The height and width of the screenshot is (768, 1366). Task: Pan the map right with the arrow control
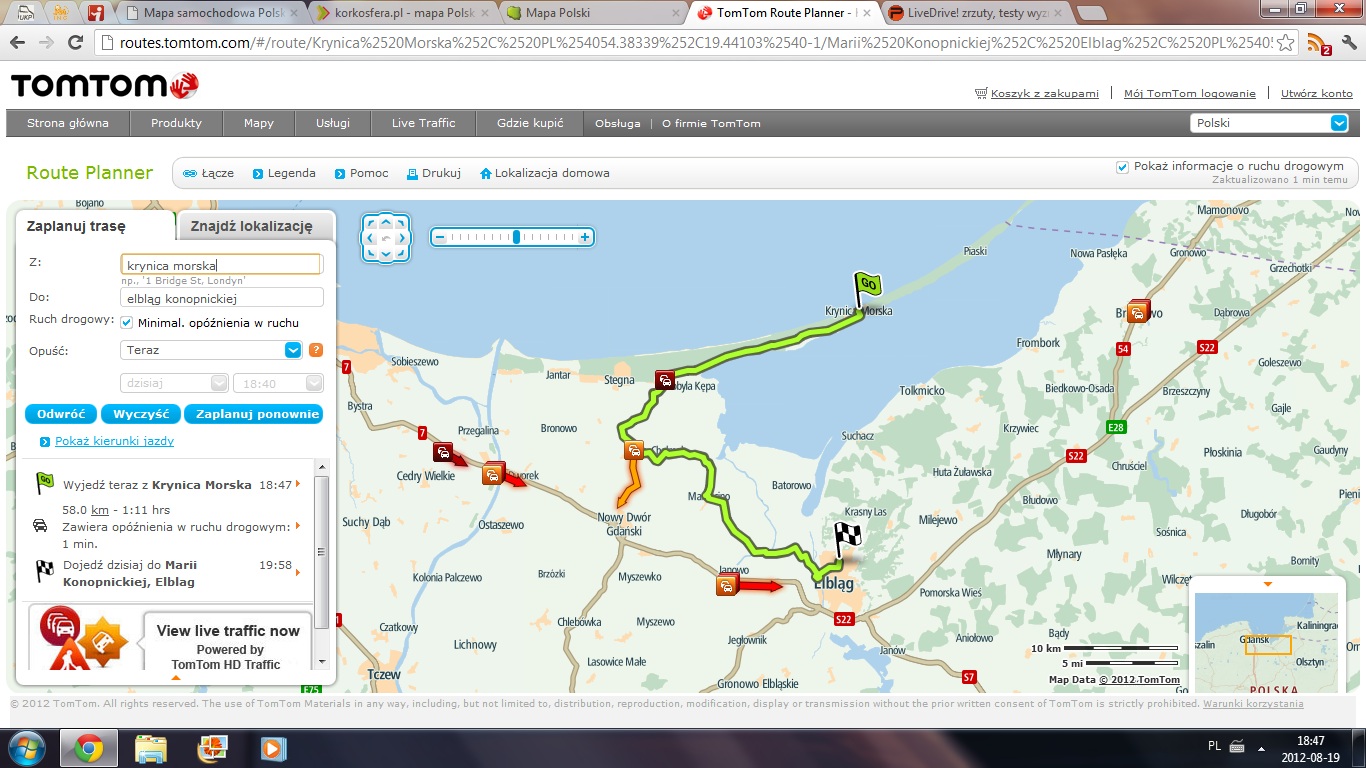pyautogui.click(x=402, y=238)
